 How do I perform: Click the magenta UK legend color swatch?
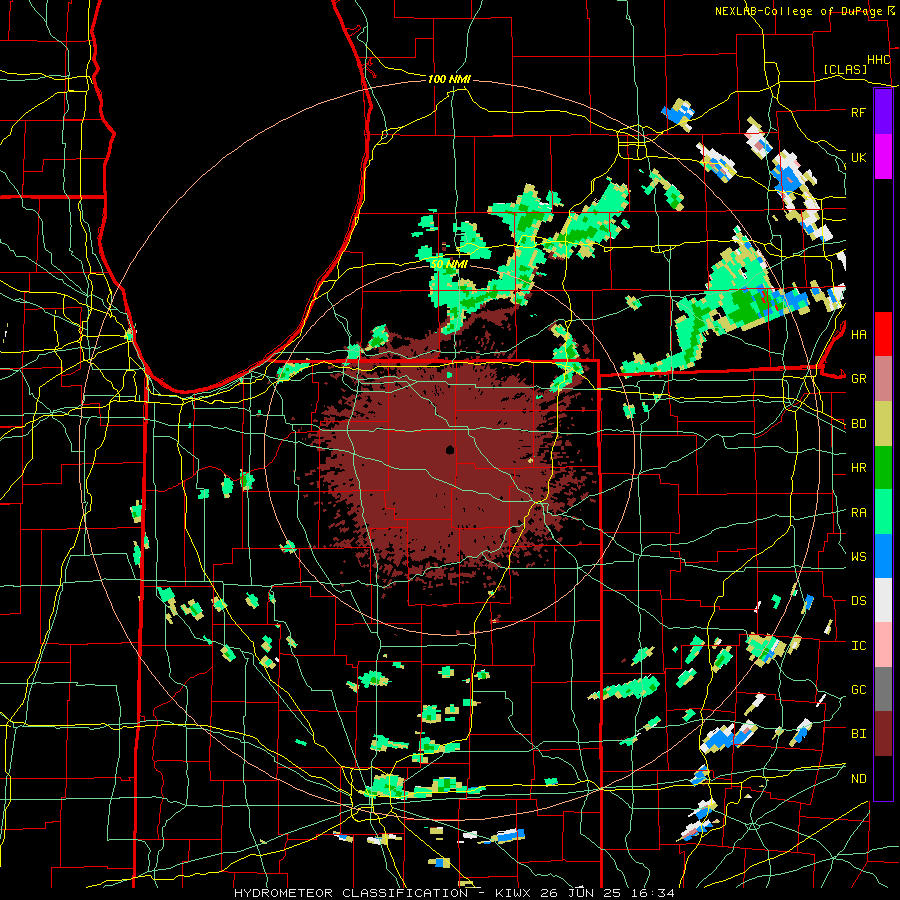pyautogui.click(x=883, y=157)
